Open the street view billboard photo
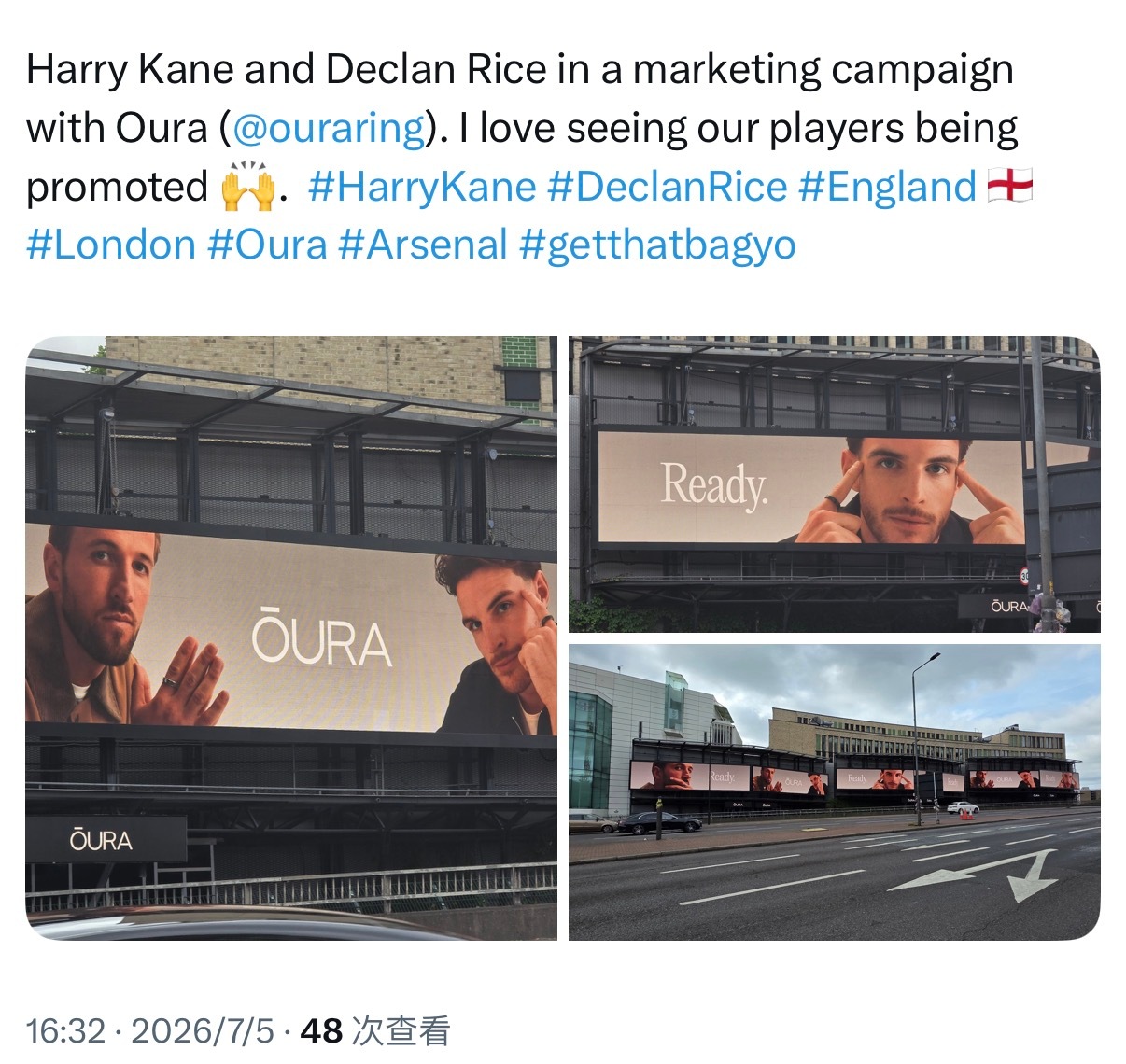 [x=835, y=792]
